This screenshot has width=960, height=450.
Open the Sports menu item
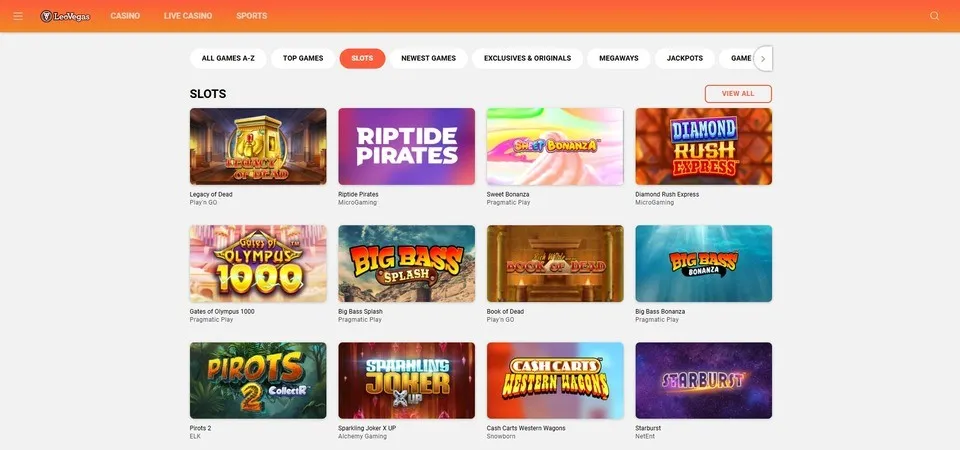point(252,16)
